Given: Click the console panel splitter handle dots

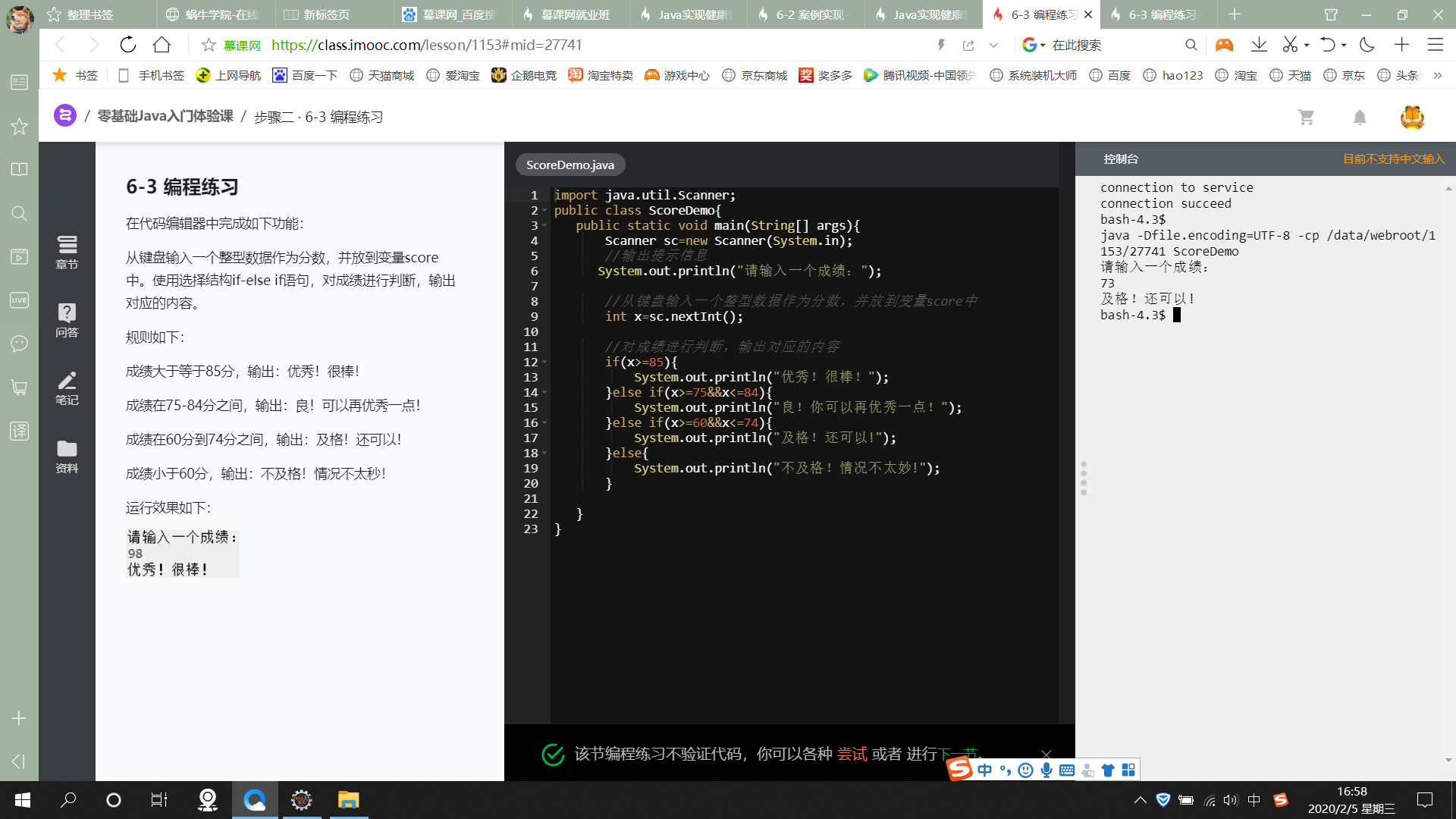Looking at the screenshot, I should click(x=1084, y=478).
